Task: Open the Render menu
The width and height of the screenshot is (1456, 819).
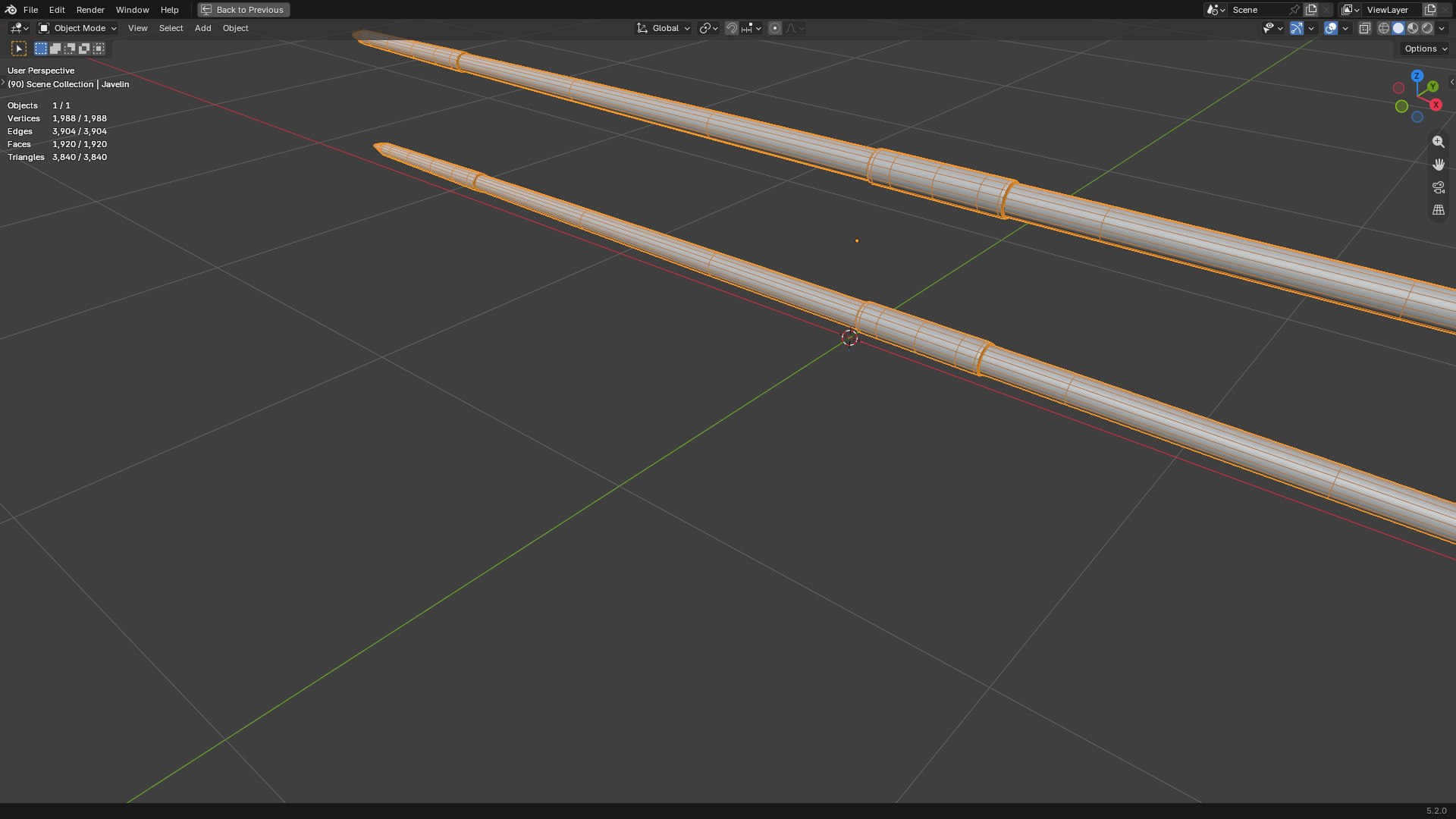Action: coord(90,10)
